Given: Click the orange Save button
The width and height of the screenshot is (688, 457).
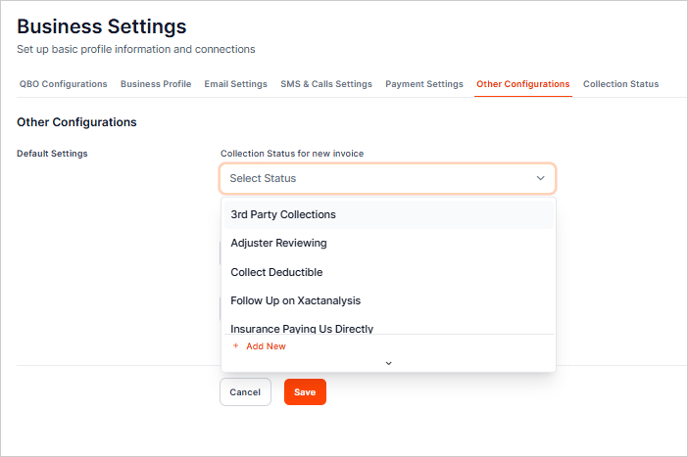Looking at the screenshot, I should click(305, 392).
